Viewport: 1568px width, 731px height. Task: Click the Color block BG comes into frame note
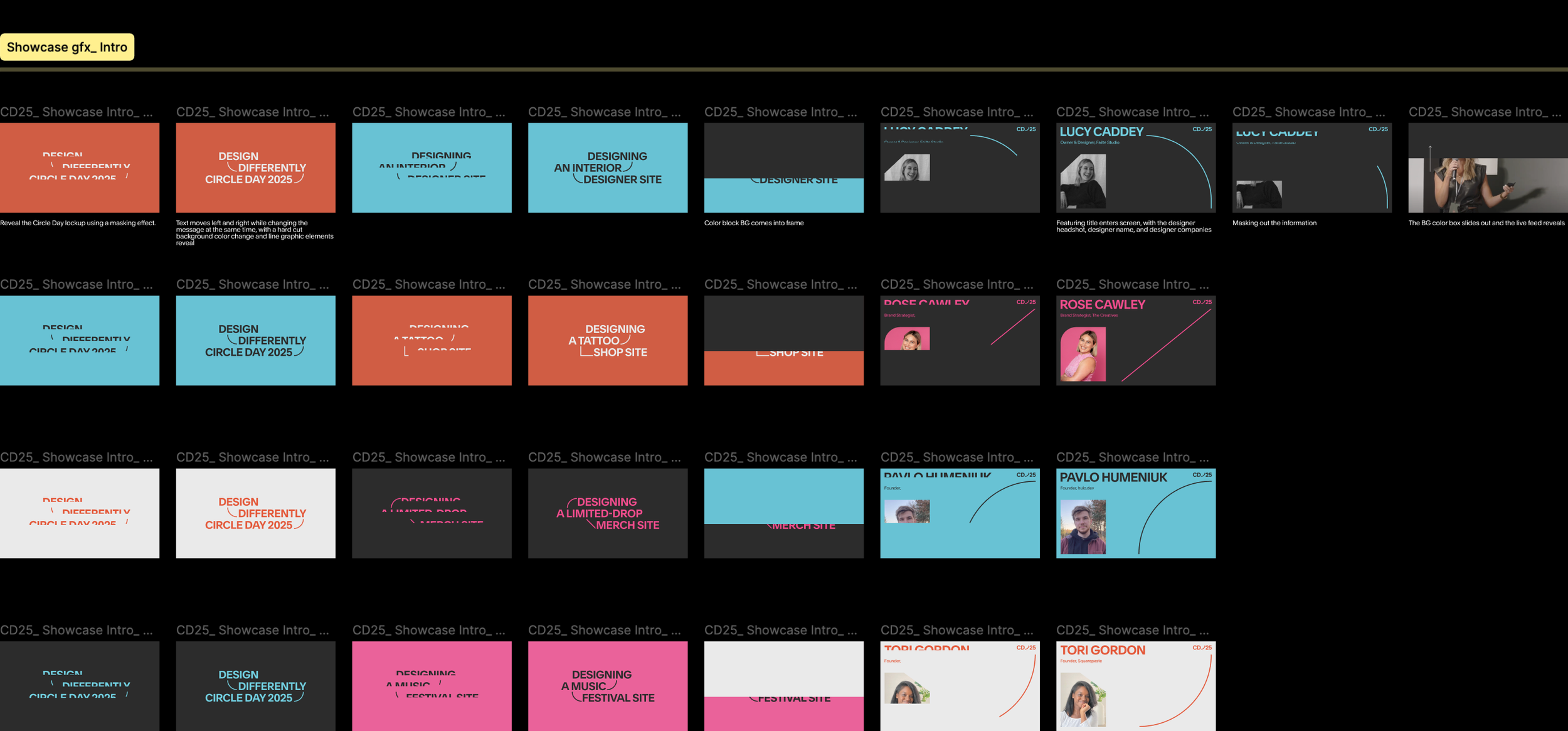tap(753, 223)
